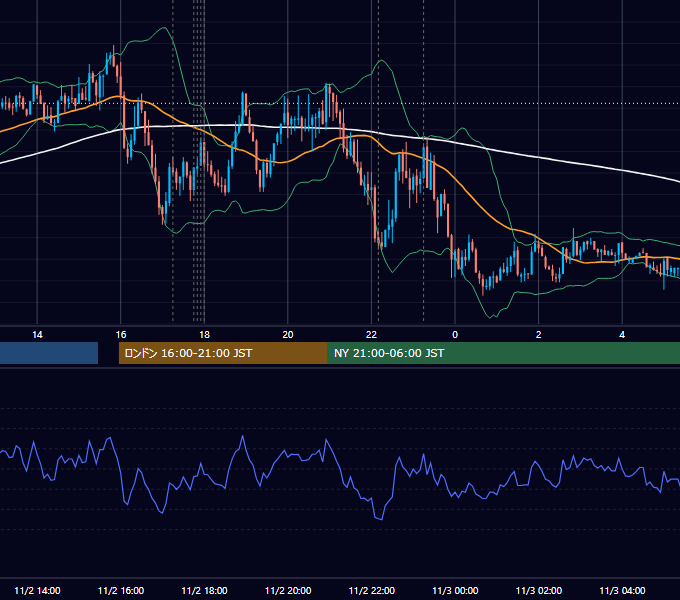The width and height of the screenshot is (680, 600).
Task: Click the 11/2 18:00 date label
Action: click(x=204, y=590)
